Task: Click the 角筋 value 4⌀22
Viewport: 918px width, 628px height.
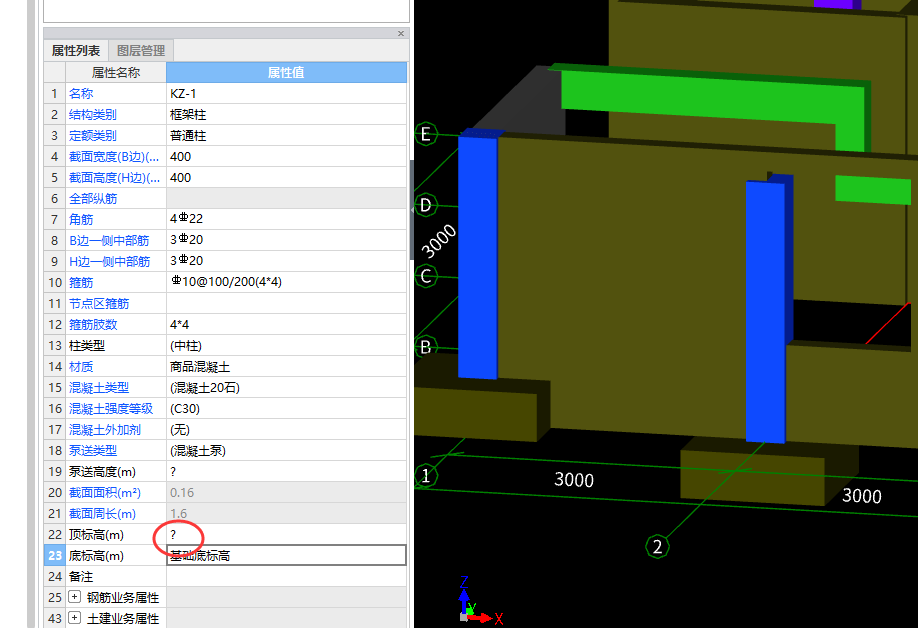Action: click(286, 219)
